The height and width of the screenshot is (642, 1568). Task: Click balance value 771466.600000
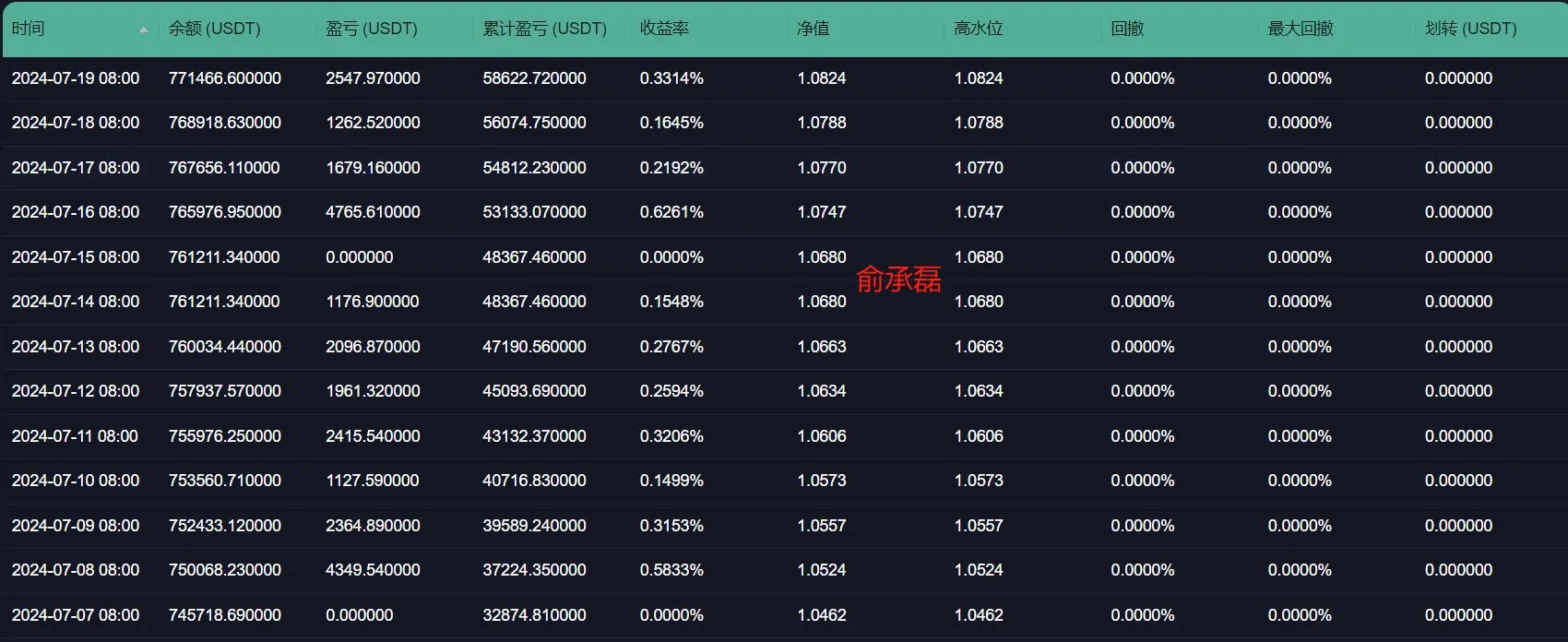tap(225, 78)
